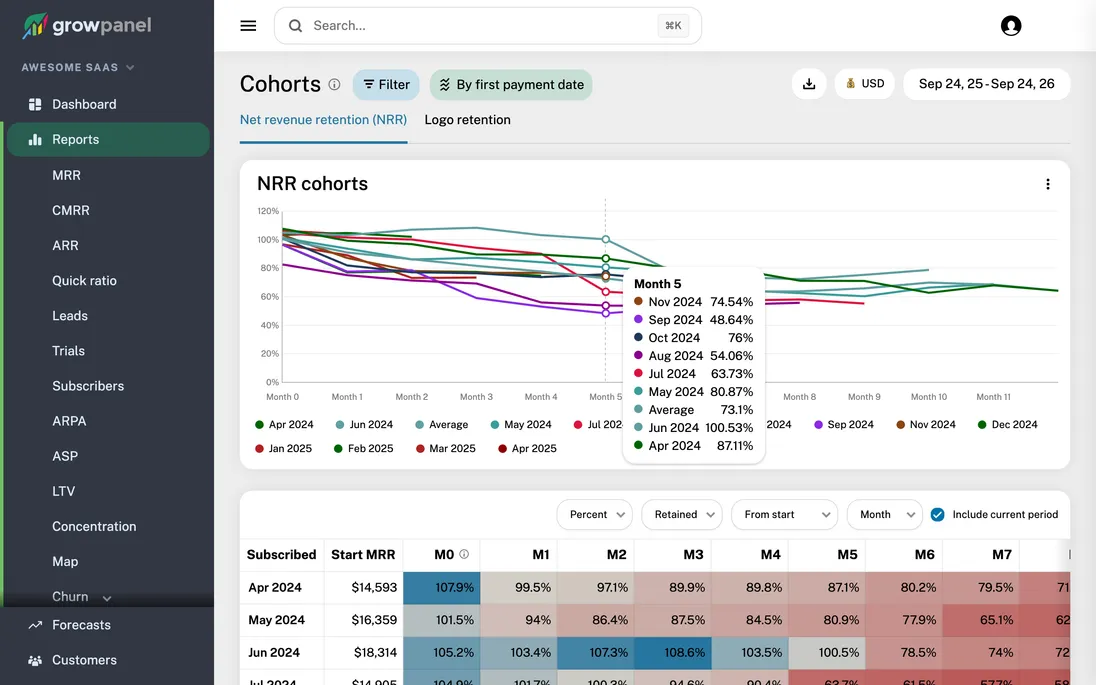Open the LTV report
The height and width of the screenshot is (685, 1096).
pos(63,491)
